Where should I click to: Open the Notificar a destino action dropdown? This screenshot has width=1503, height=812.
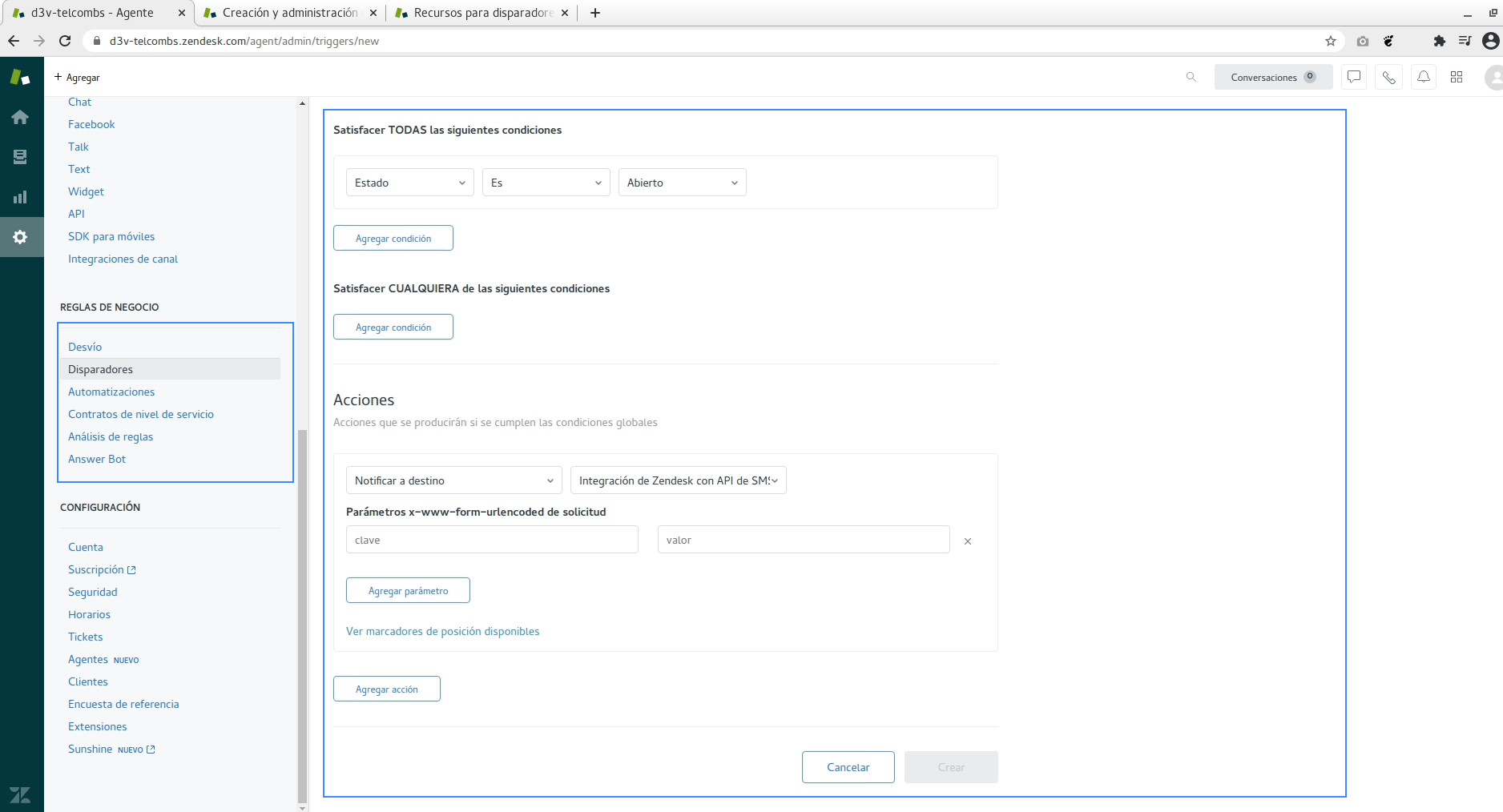pyautogui.click(x=454, y=480)
